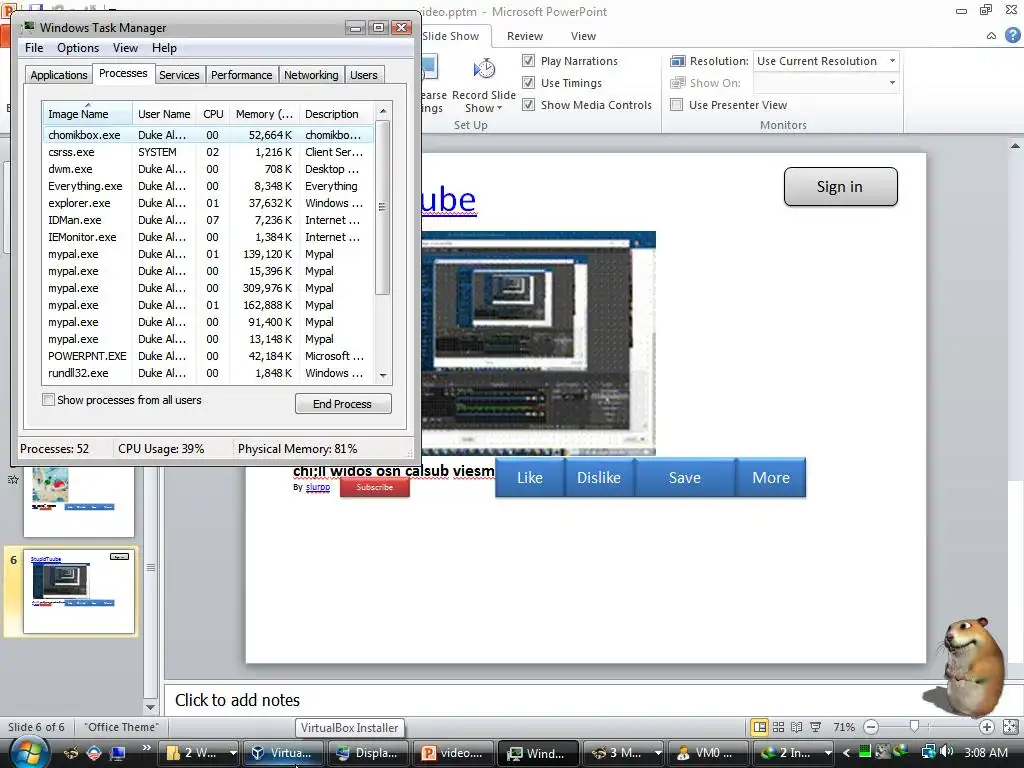This screenshot has height=768, width=1024.
Task: Click zoom out minus button
Action: (871, 727)
